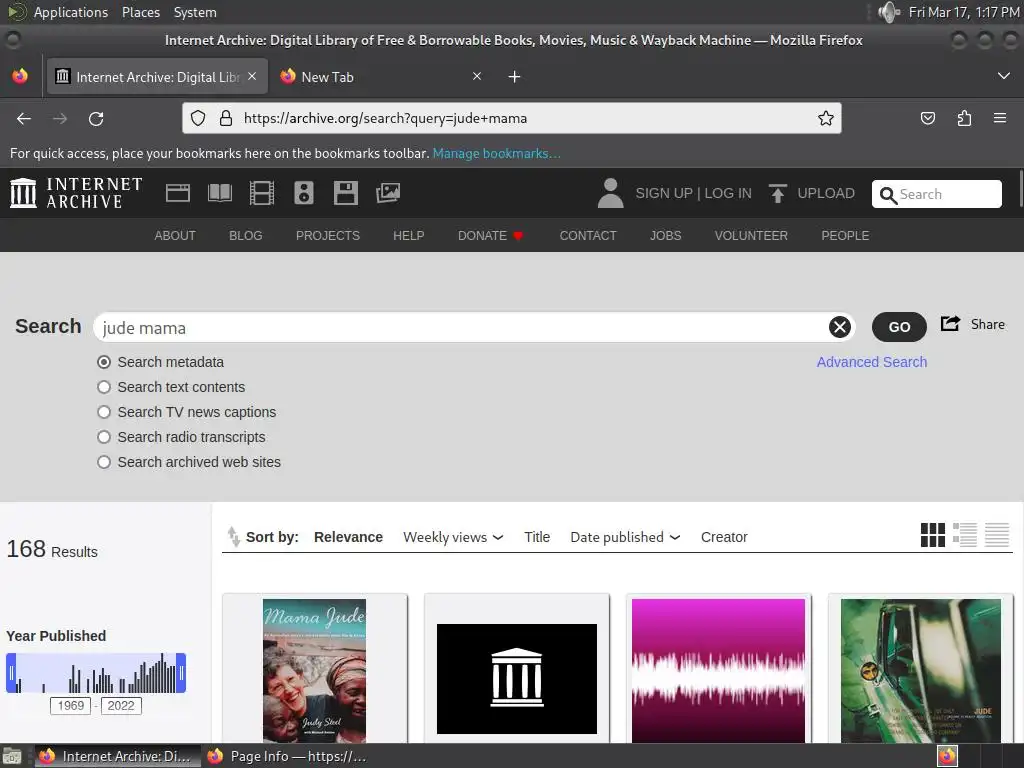Click the Year Published histogram
This screenshot has width=1024, height=768.
click(96, 673)
